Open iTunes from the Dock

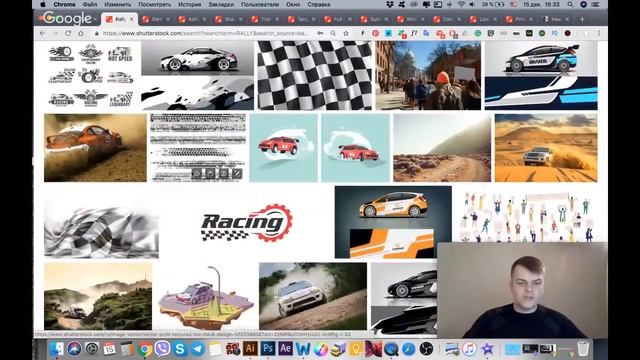[469, 349]
